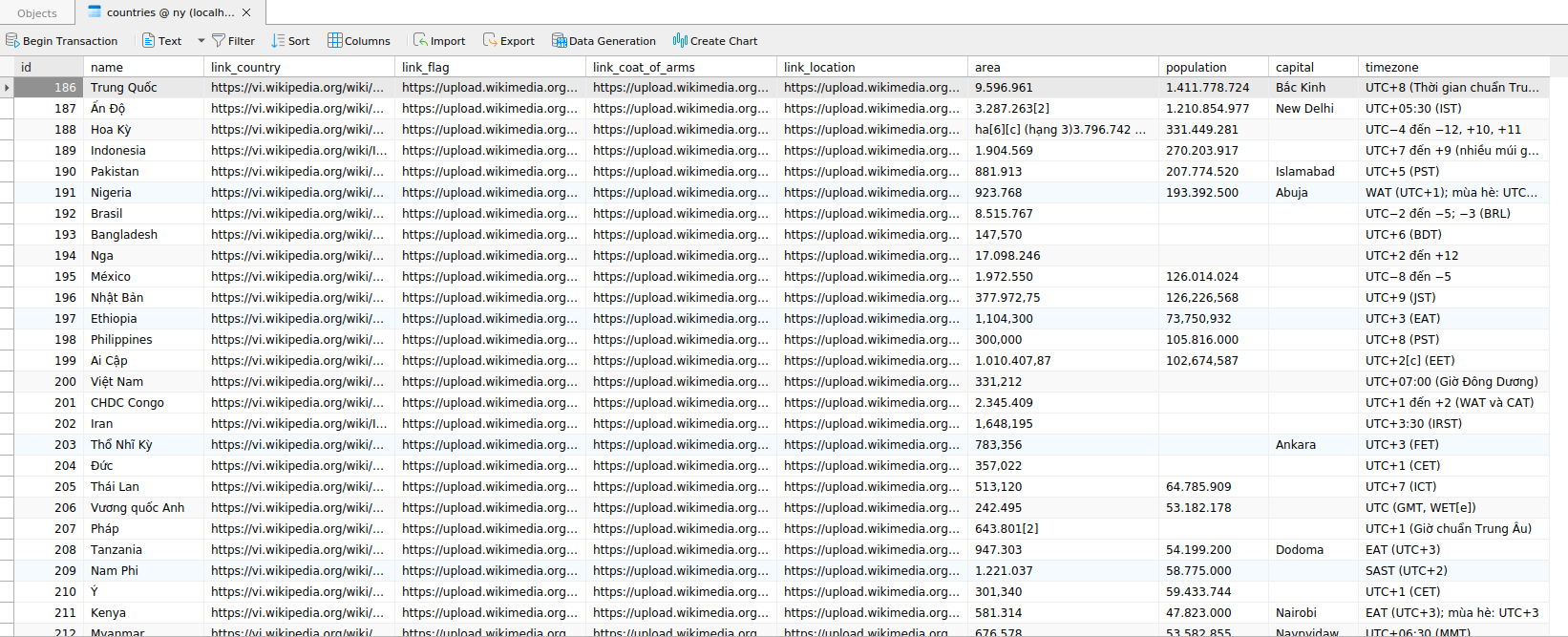Click the Text view icon

tap(148, 40)
